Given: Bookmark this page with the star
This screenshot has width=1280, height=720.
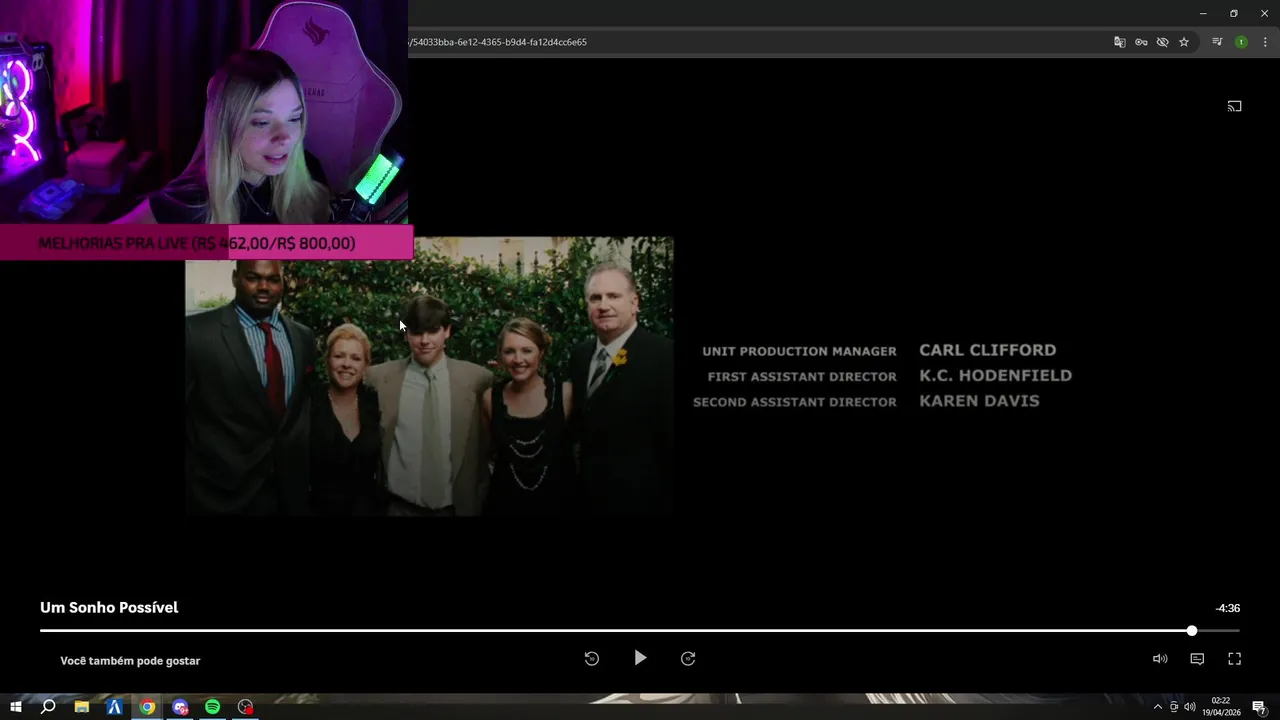Looking at the screenshot, I should pos(1184,42).
